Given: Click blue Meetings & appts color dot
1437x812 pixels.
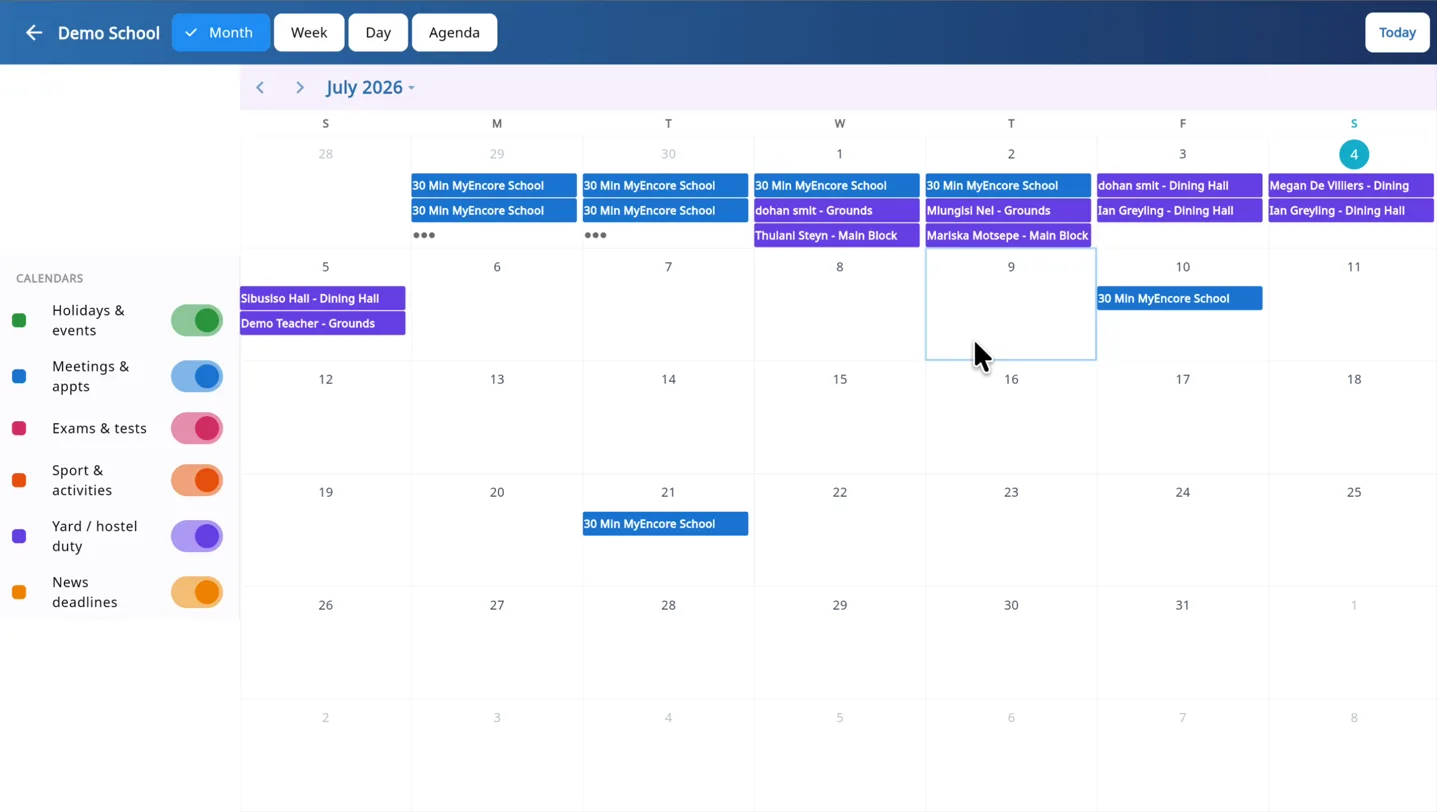Looking at the screenshot, I should (x=19, y=377).
